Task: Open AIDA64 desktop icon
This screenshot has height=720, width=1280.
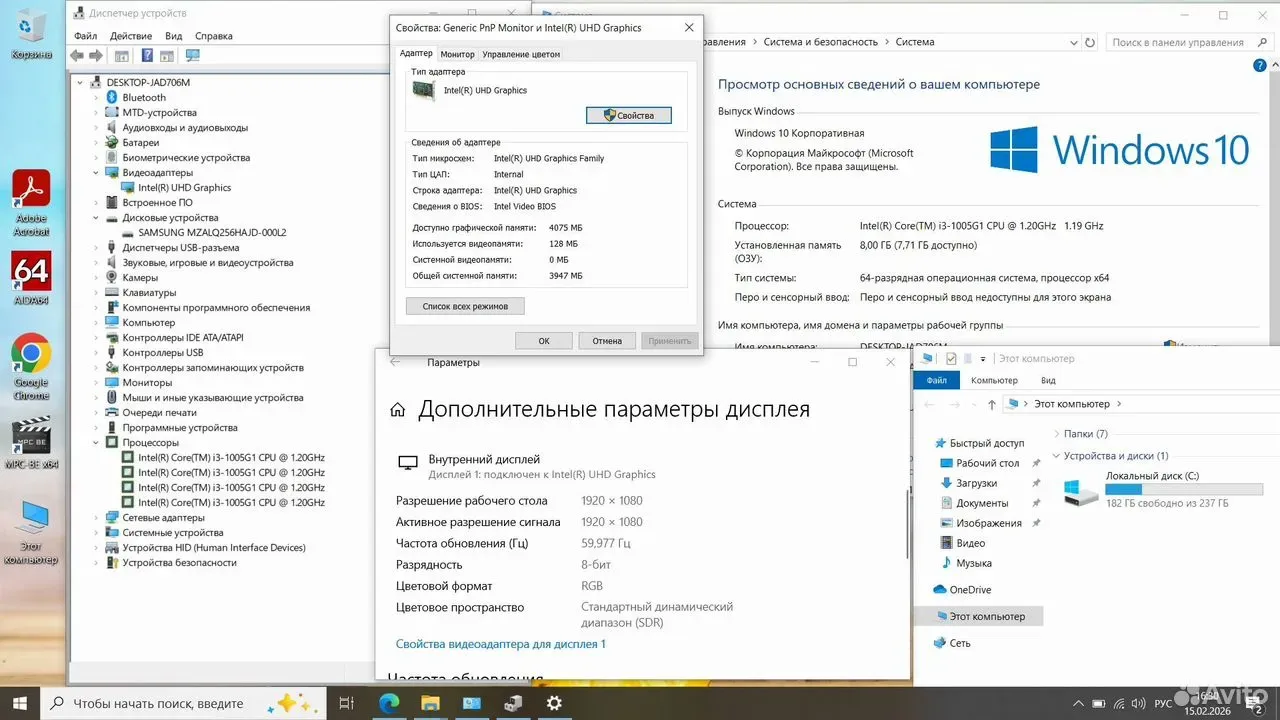Action: click(31, 279)
